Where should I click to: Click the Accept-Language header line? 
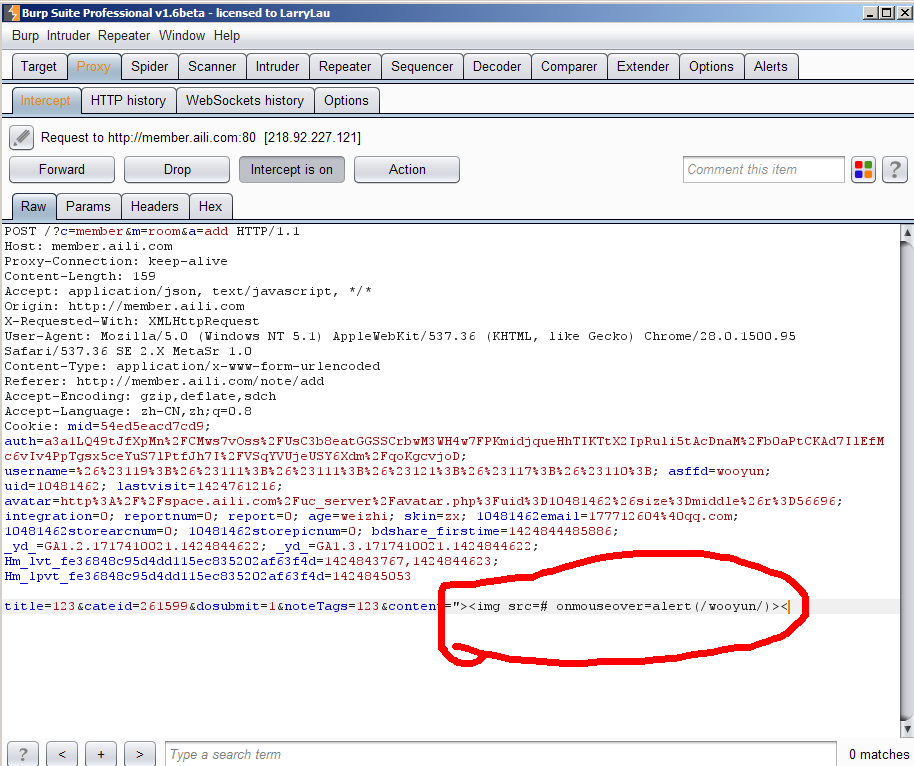128,411
